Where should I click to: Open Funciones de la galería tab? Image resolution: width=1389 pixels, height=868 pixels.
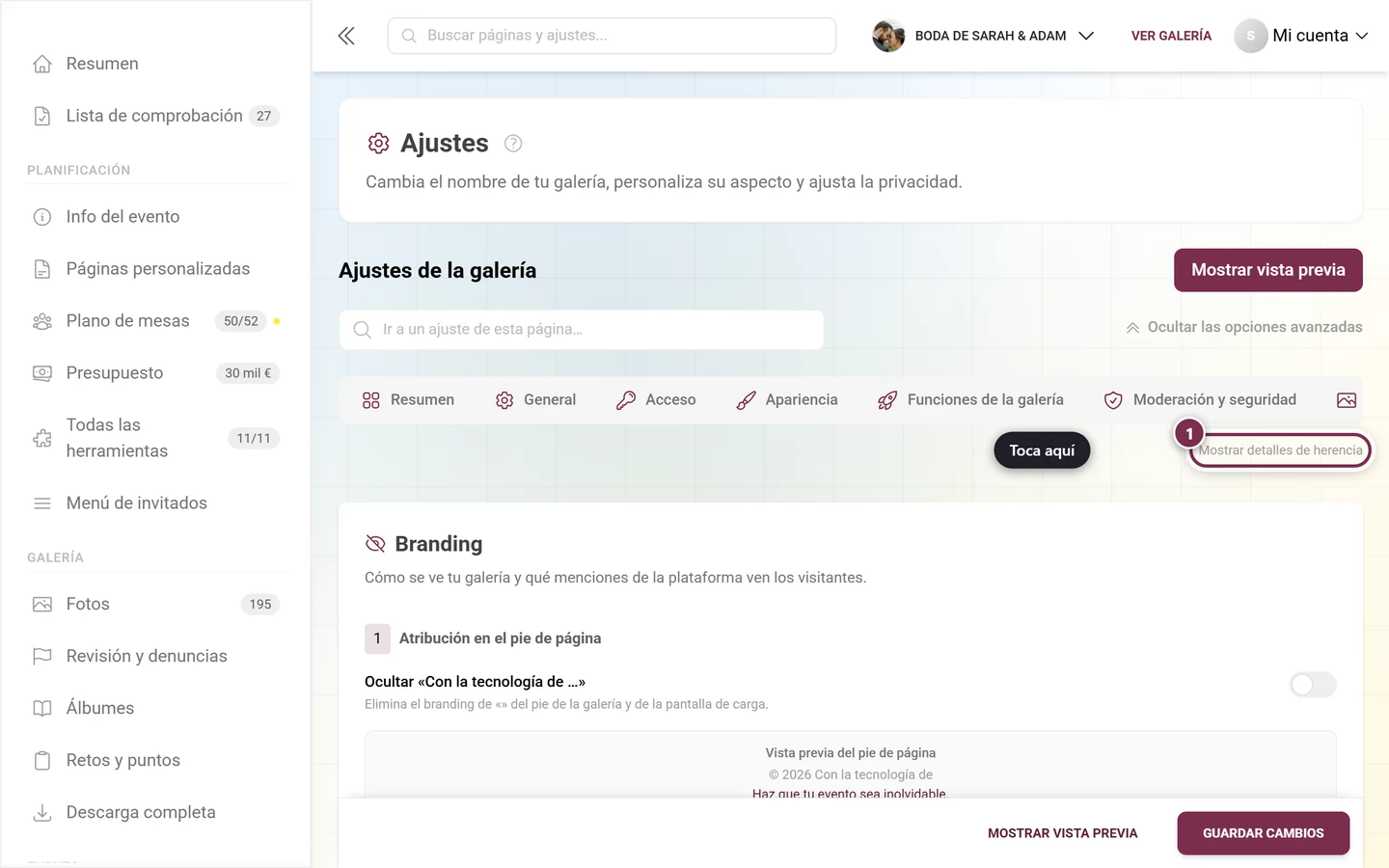tap(970, 400)
